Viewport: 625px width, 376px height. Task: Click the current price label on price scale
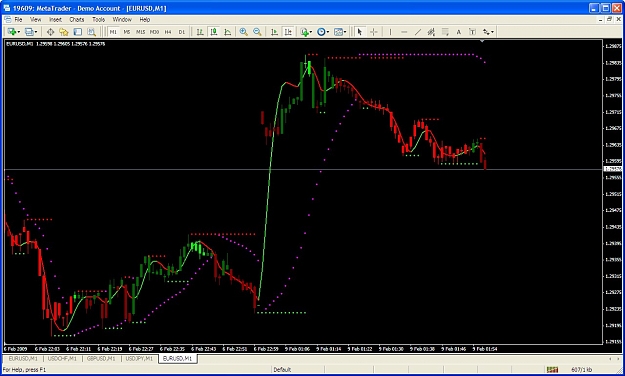[x=613, y=169]
